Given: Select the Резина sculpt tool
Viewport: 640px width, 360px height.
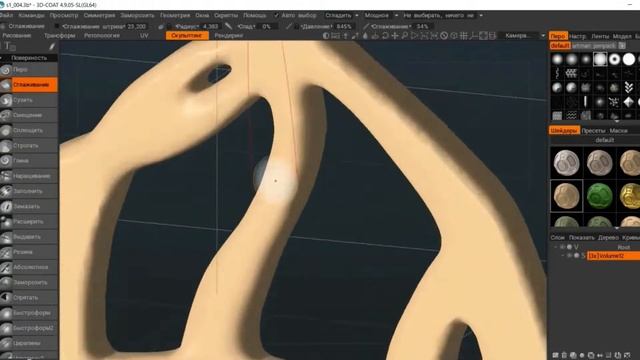Looking at the screenshot, I should 29,252.
